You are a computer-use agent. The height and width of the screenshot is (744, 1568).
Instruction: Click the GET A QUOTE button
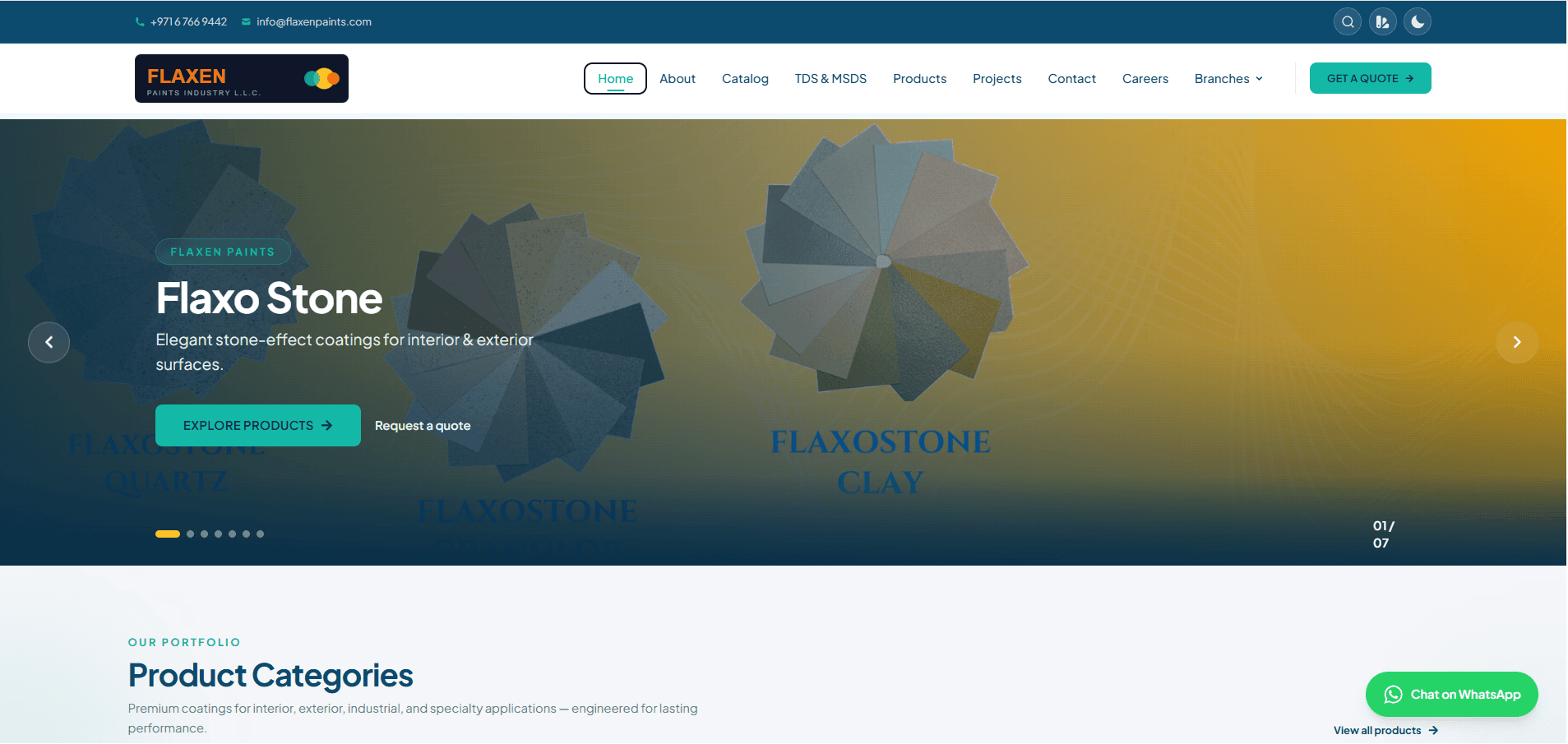coord(1370,78)
